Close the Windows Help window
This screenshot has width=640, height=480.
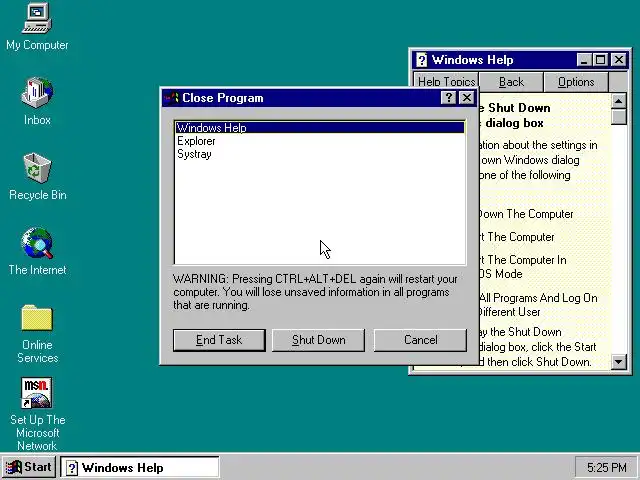pos(619,60)
